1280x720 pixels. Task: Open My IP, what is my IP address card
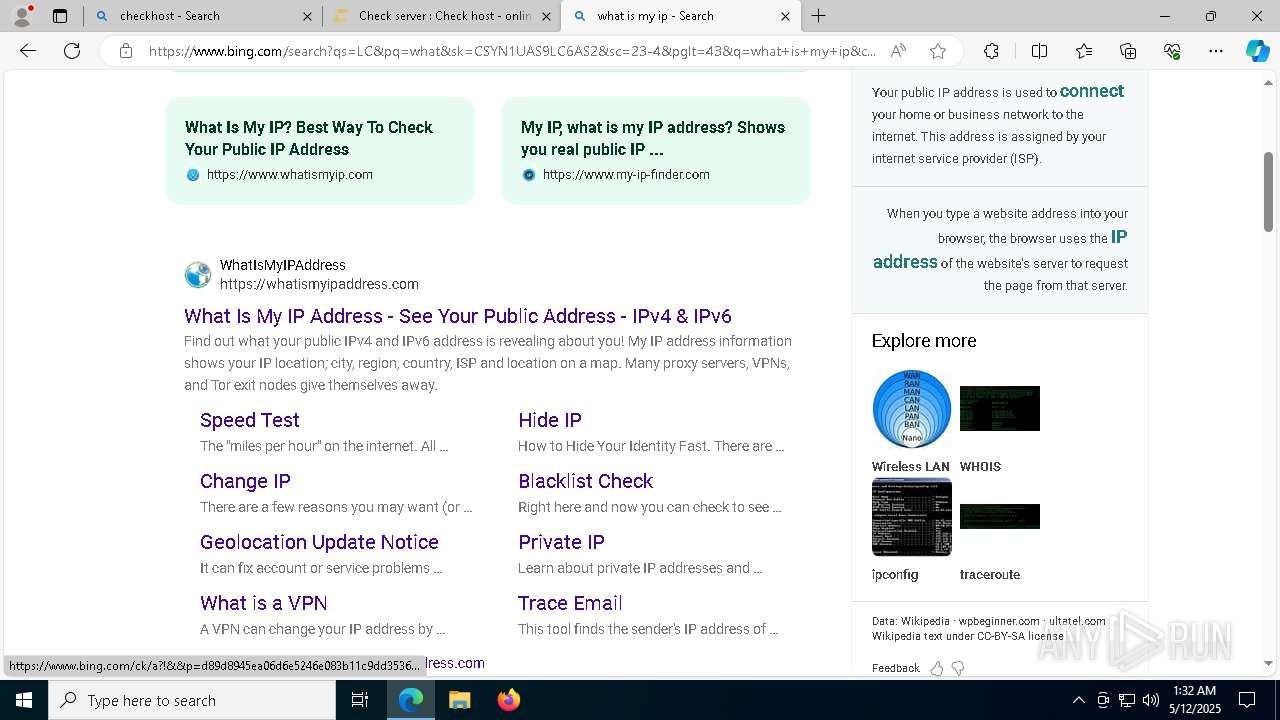pos(656,150)
